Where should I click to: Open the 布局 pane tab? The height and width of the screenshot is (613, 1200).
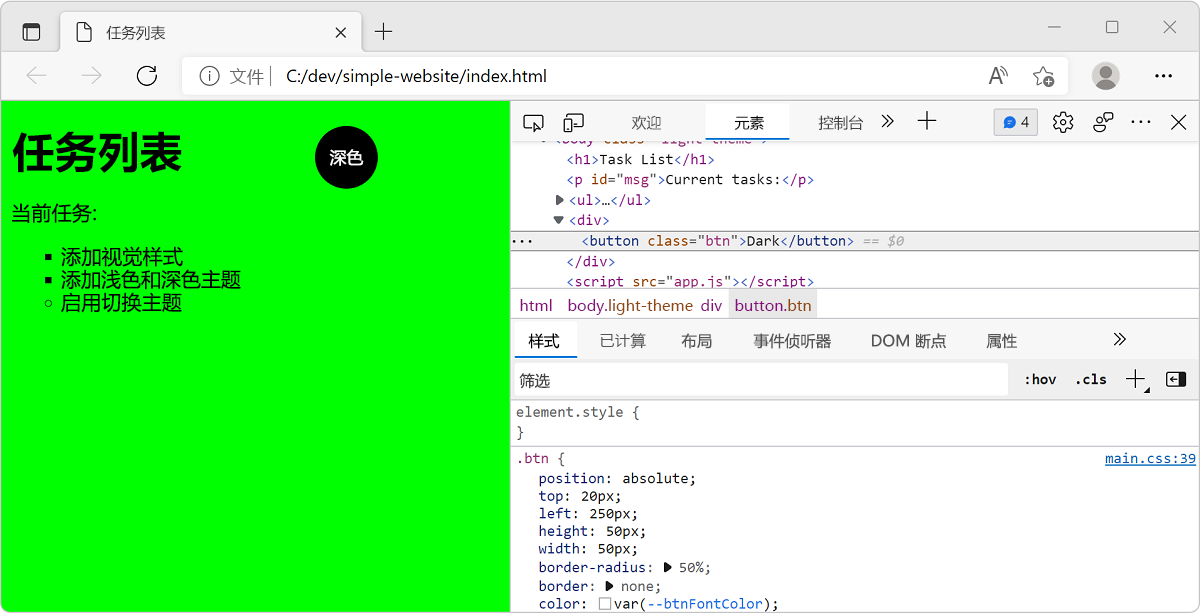point(697,341)
